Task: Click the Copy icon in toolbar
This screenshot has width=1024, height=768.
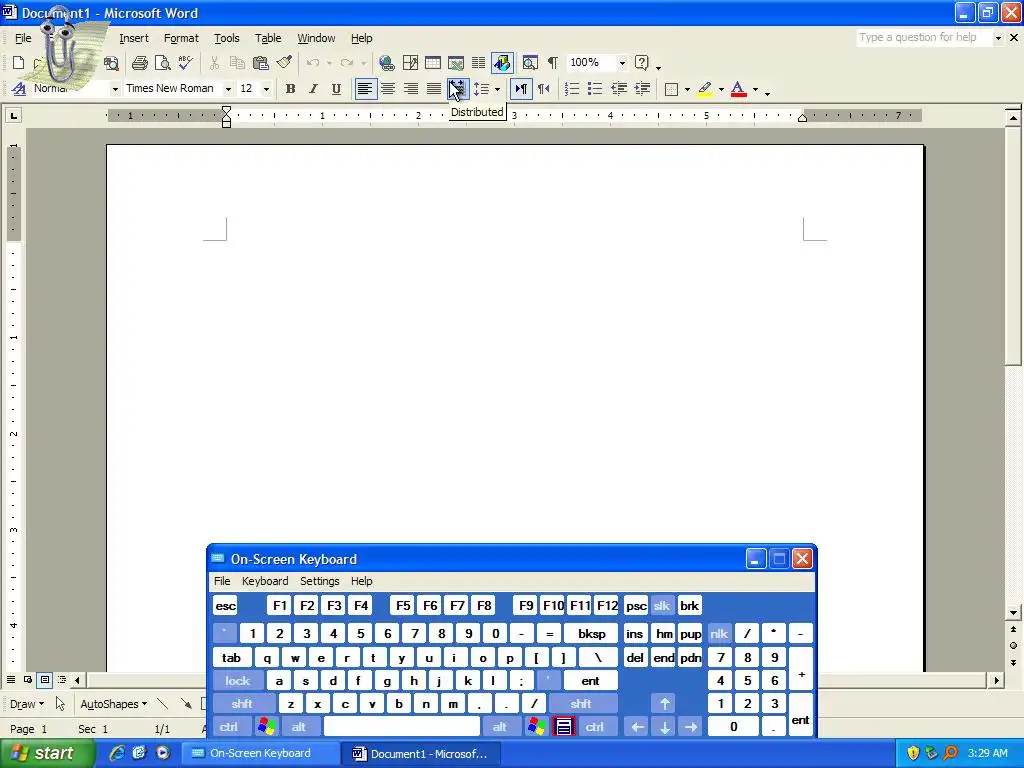Action: 237,63
